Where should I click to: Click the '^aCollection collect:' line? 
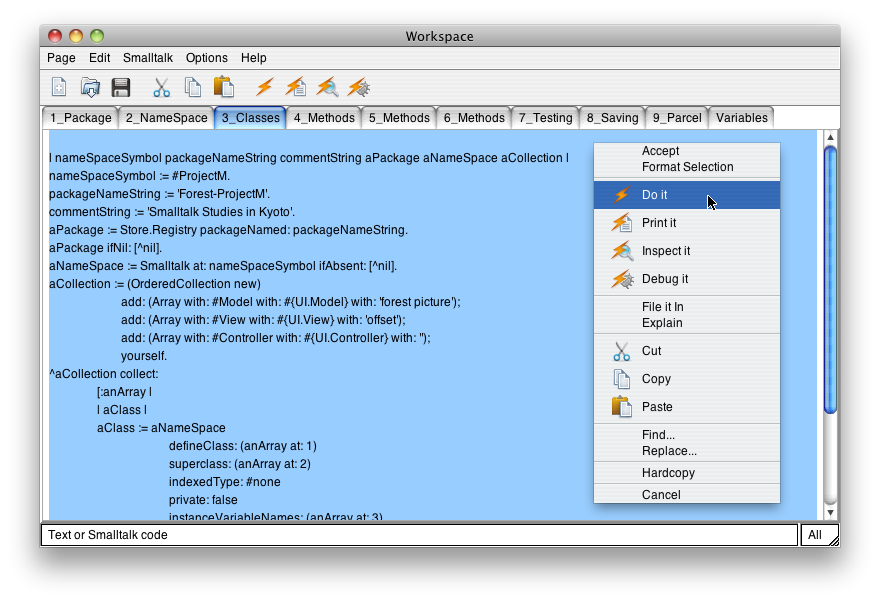[104, 374]
